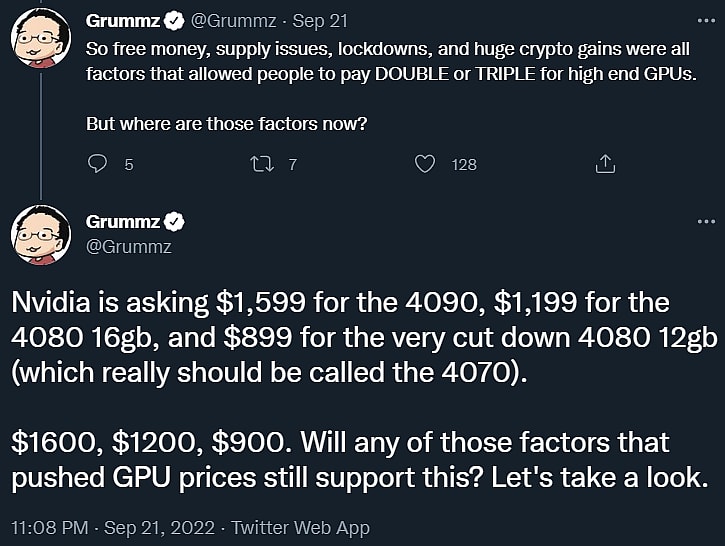Image resolution: width=725 pixels, height=546 pixels.
Task: Open the Sep 21 timestamp link
Action: point(316,20)
